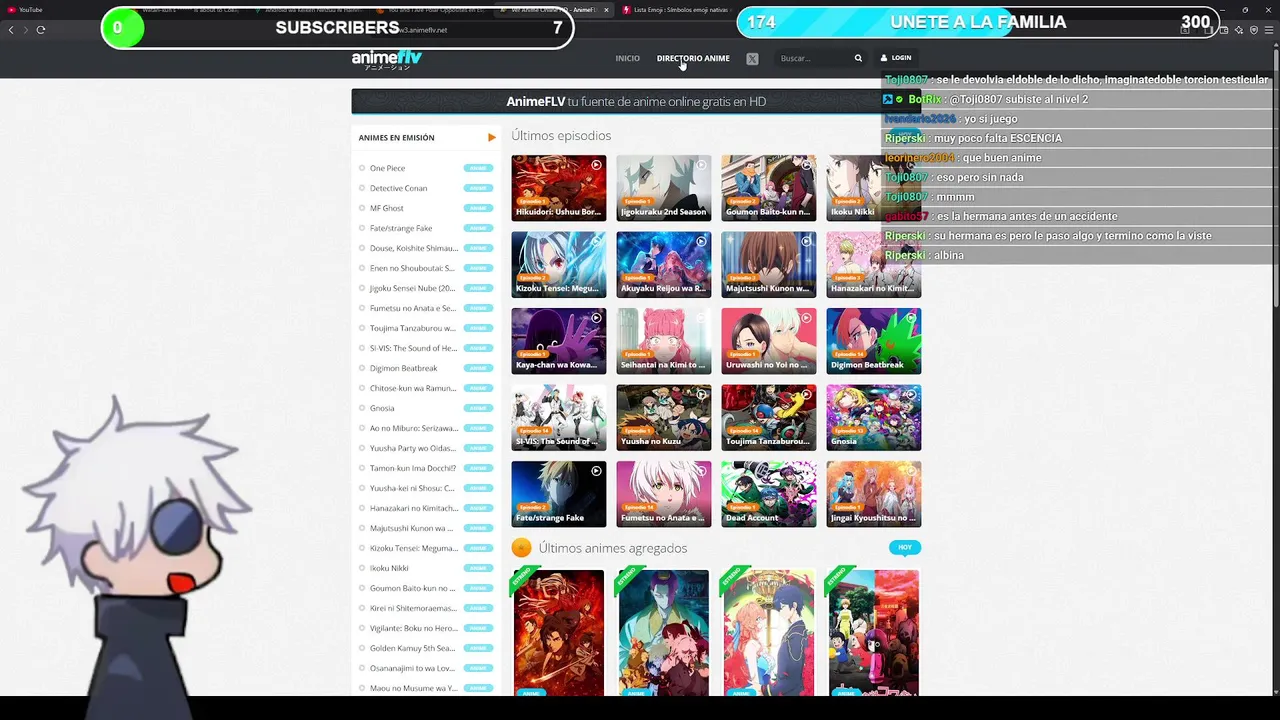This screenshot has height=720, width=1280.
Task: Click the orange circle icon beside Últimos animes agregados
Action: [x=521, y=548]
